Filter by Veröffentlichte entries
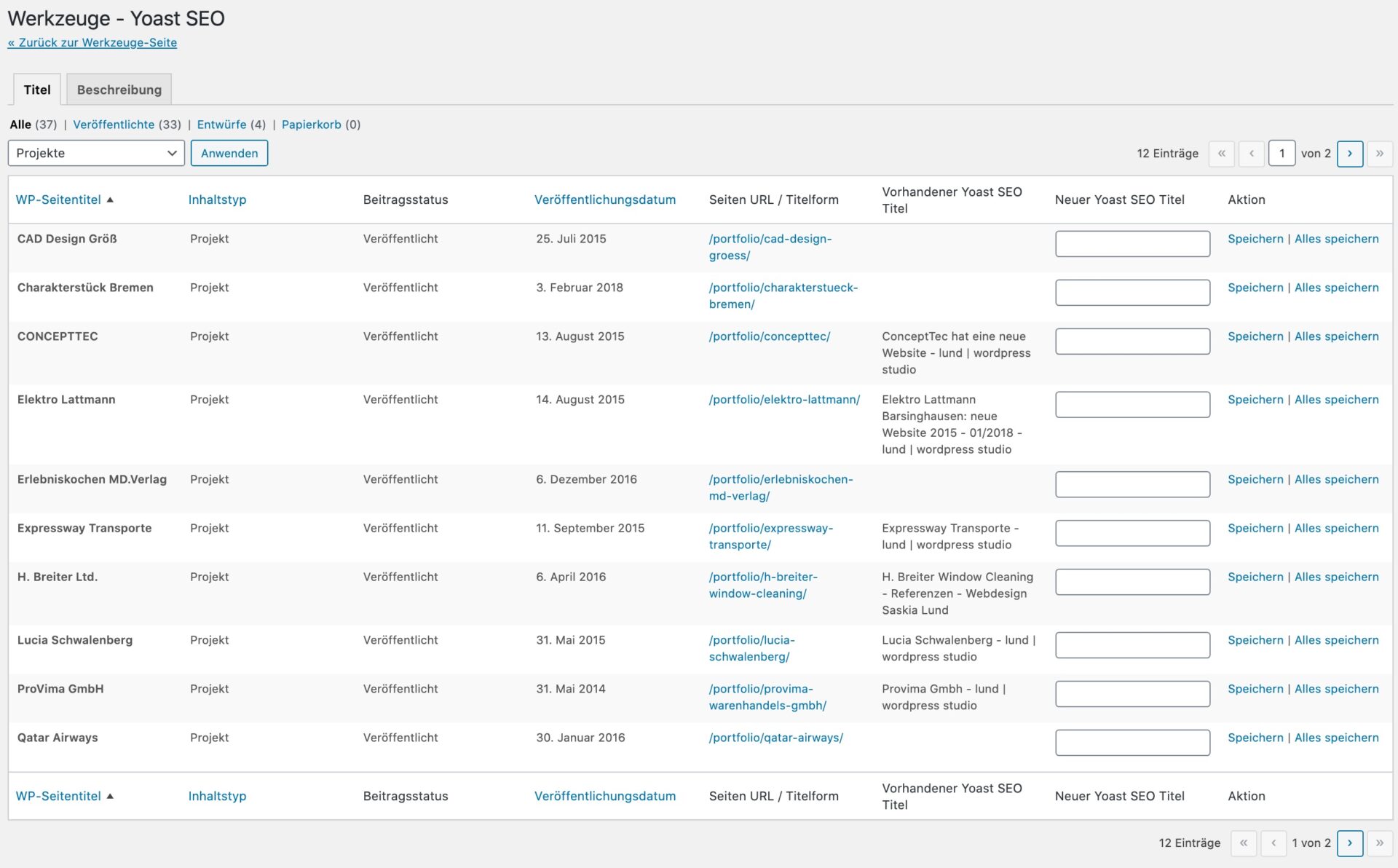 pos(114,125)
